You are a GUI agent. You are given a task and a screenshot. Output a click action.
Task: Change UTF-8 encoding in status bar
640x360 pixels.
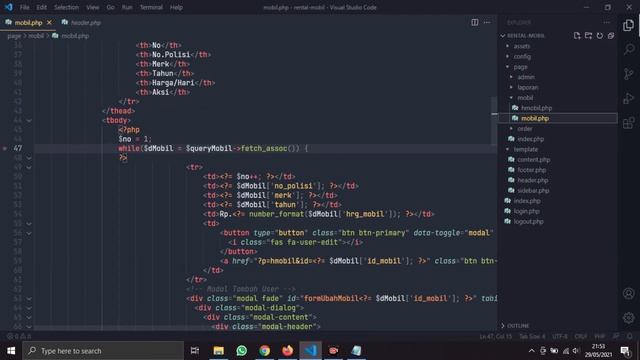(560, 336)
